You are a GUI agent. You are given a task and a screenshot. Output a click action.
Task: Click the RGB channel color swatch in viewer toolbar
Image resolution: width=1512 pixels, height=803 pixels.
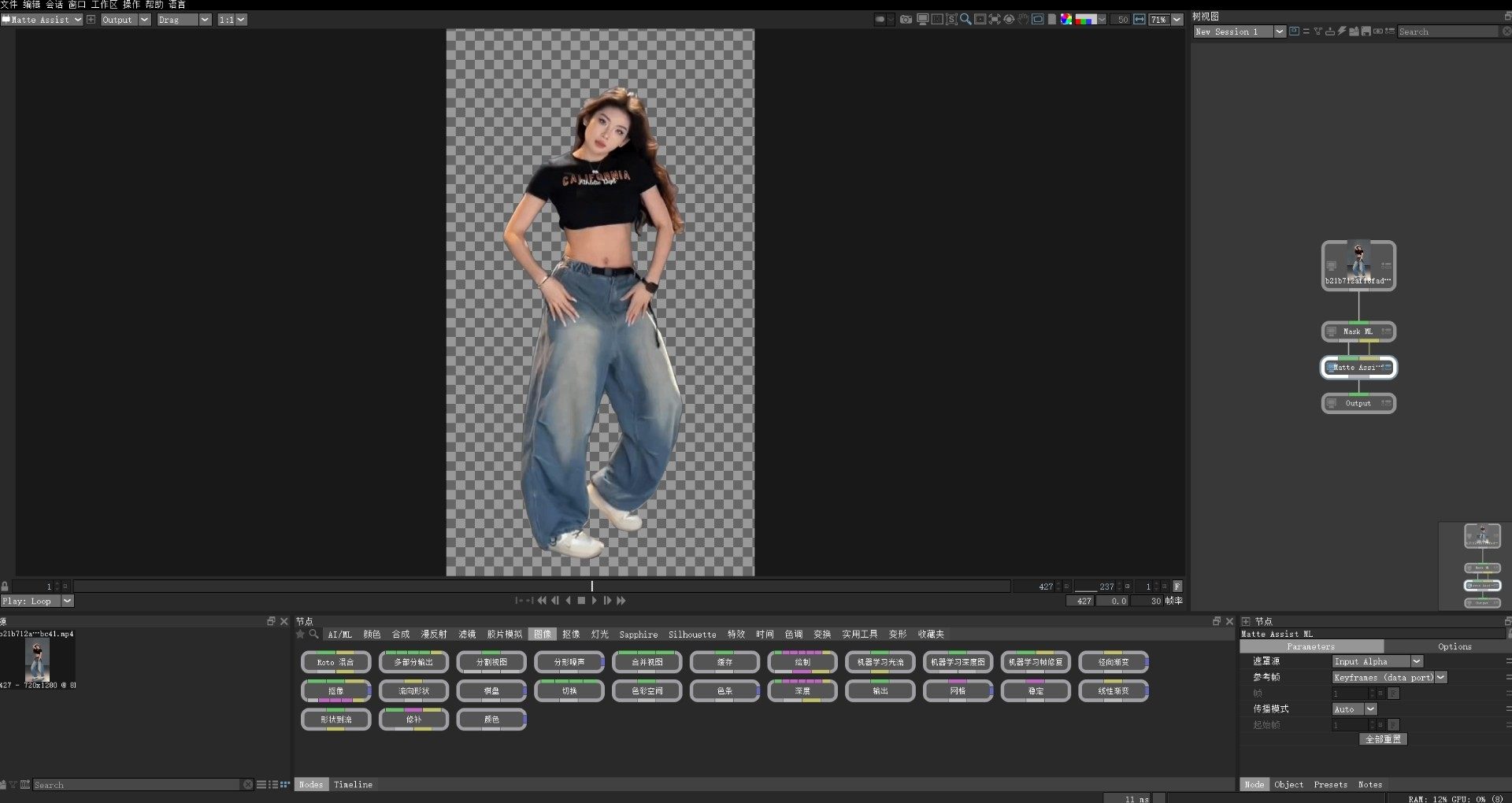point(1085,20)
